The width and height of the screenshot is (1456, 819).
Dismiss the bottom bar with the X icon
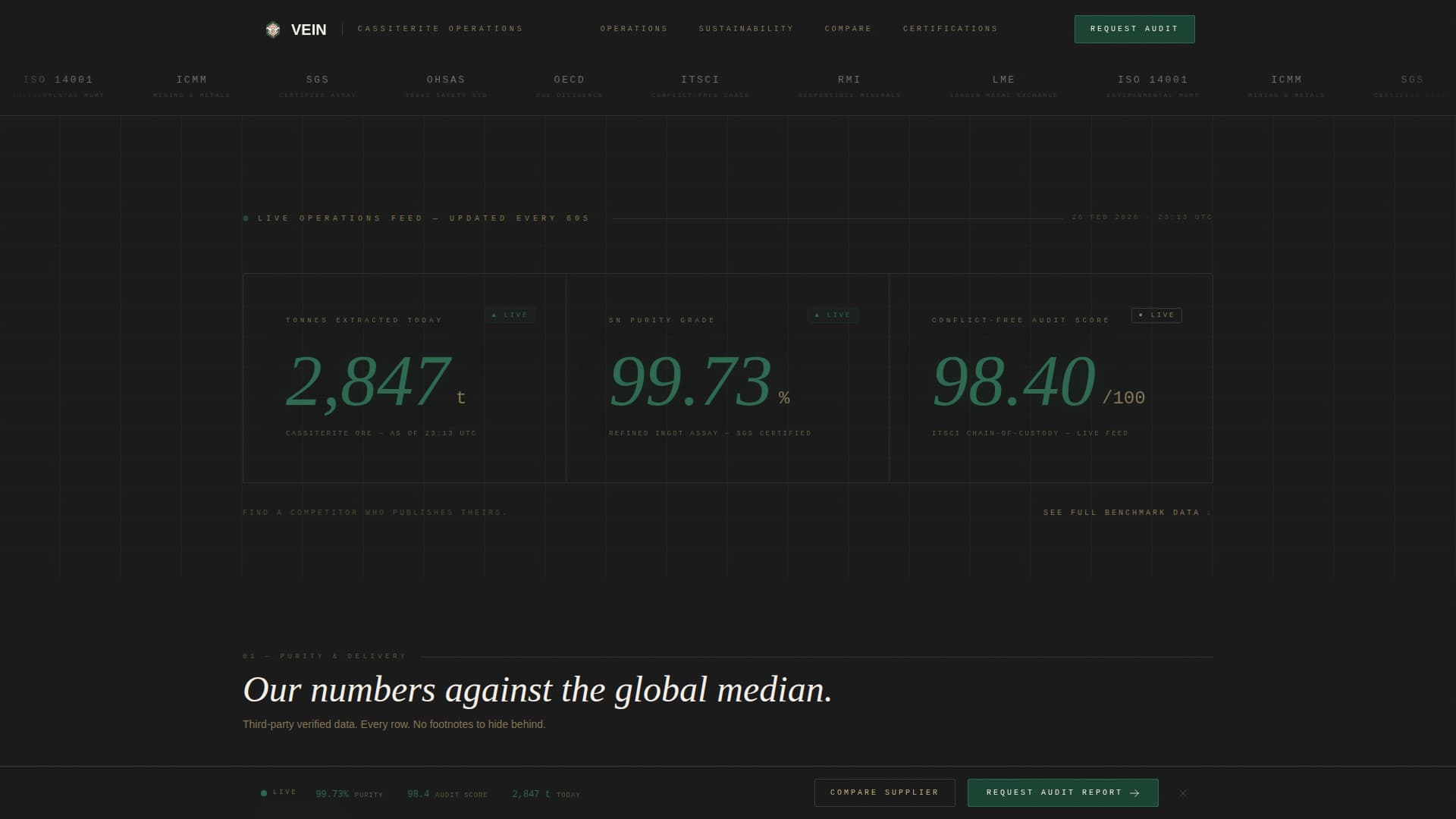1183,793
